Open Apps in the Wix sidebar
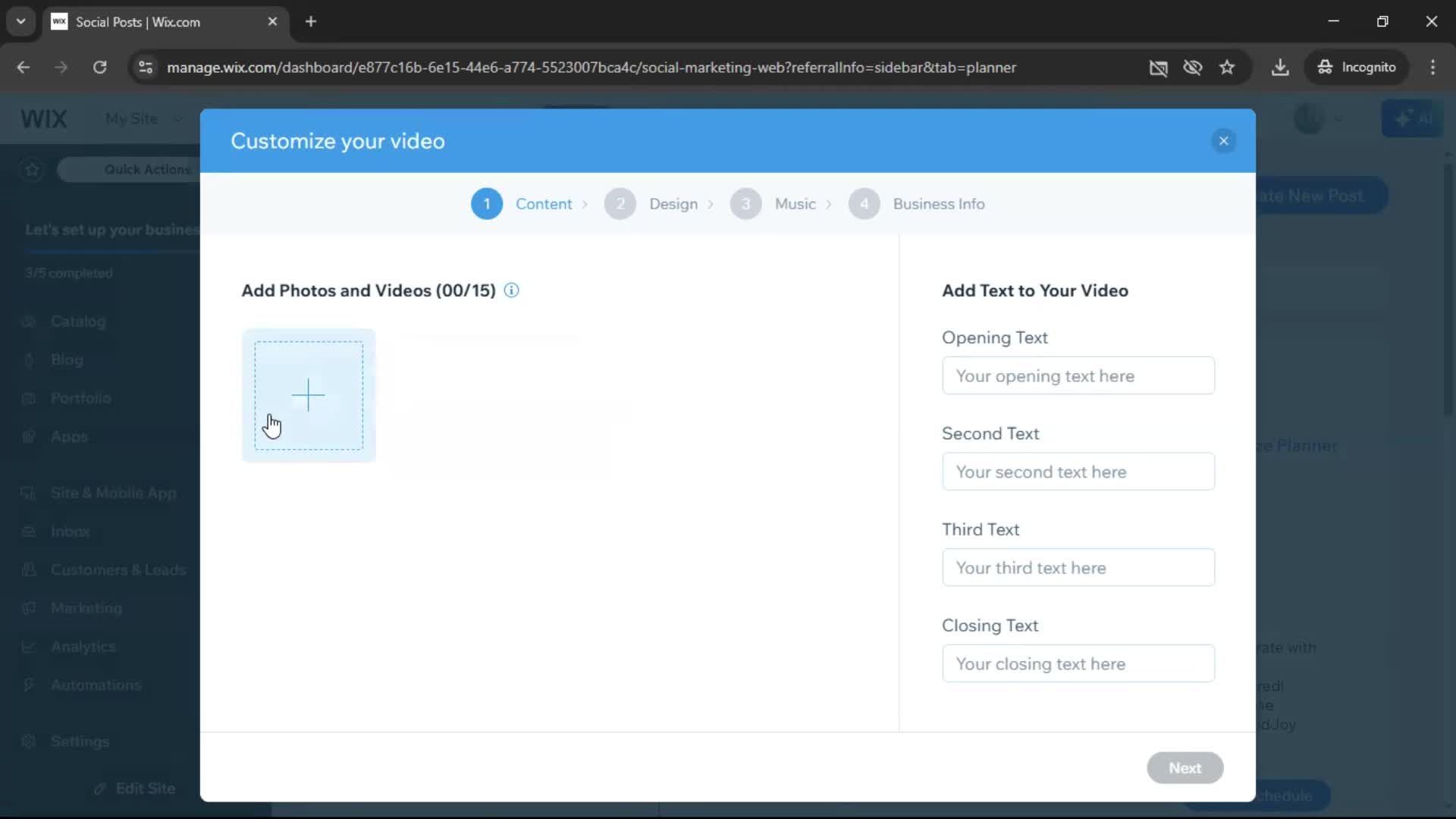The width and height of the screenshot is (1456, 819). click(x=69, y=437)
